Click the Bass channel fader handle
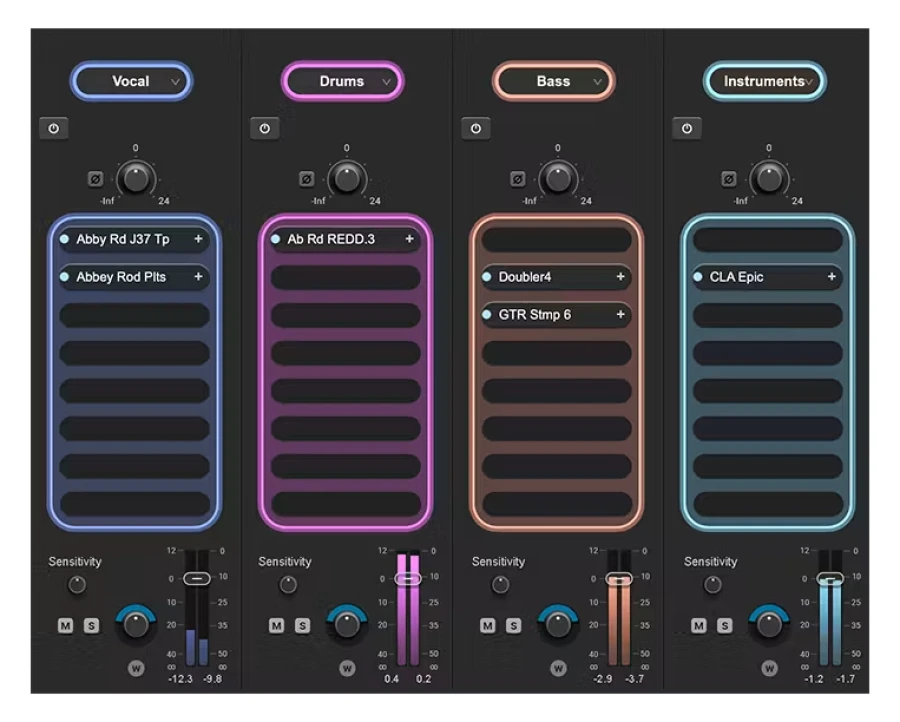 coord(619,579)
